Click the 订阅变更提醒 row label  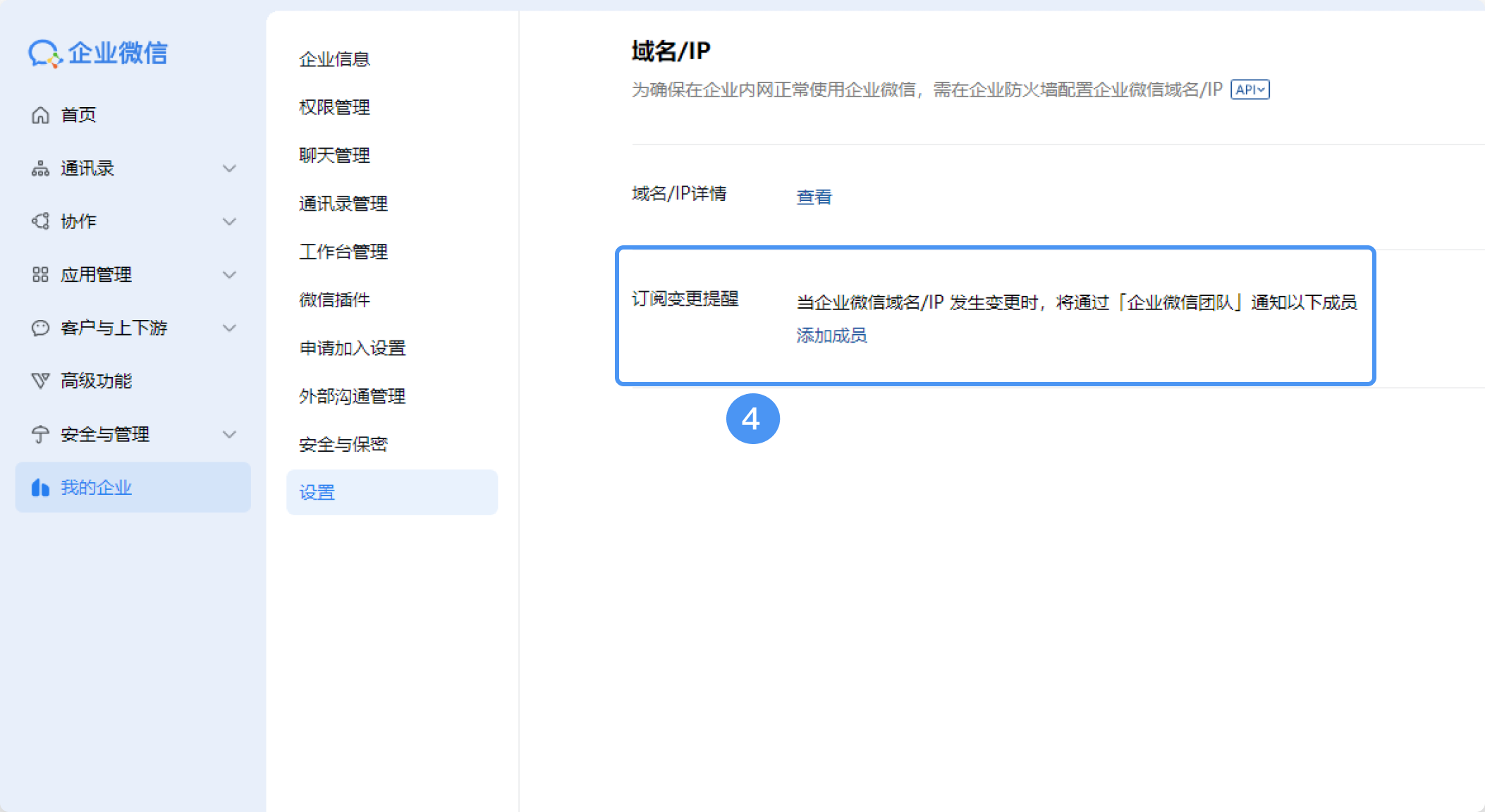tap(685, 299)
